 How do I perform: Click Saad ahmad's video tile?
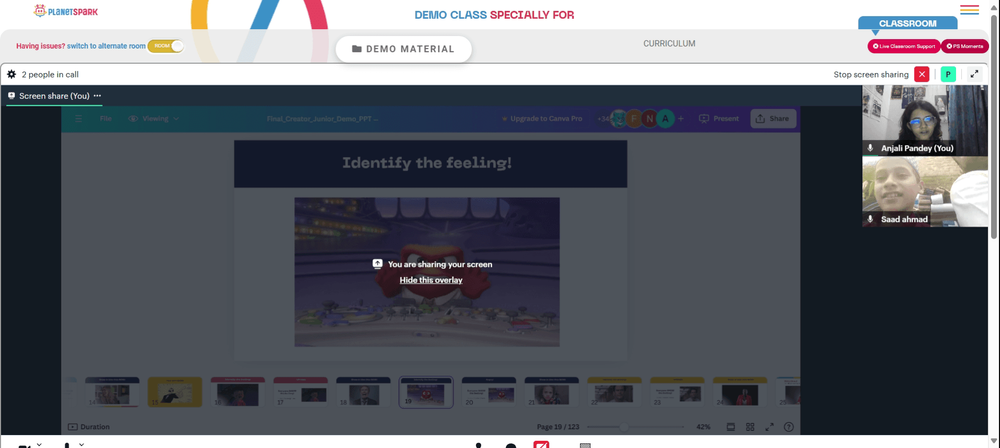(925, 191)
